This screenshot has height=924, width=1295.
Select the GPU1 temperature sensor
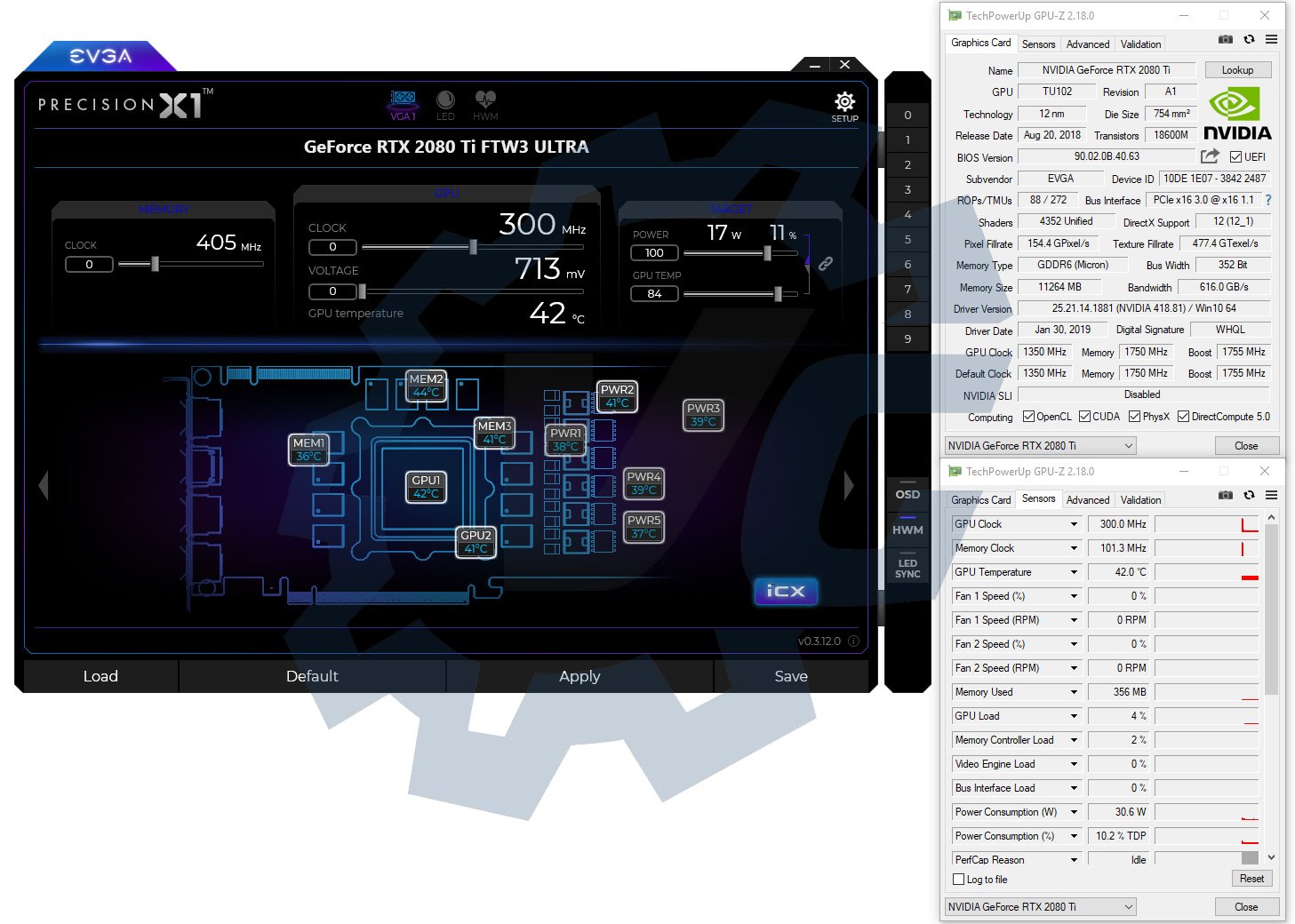(426, 486)
